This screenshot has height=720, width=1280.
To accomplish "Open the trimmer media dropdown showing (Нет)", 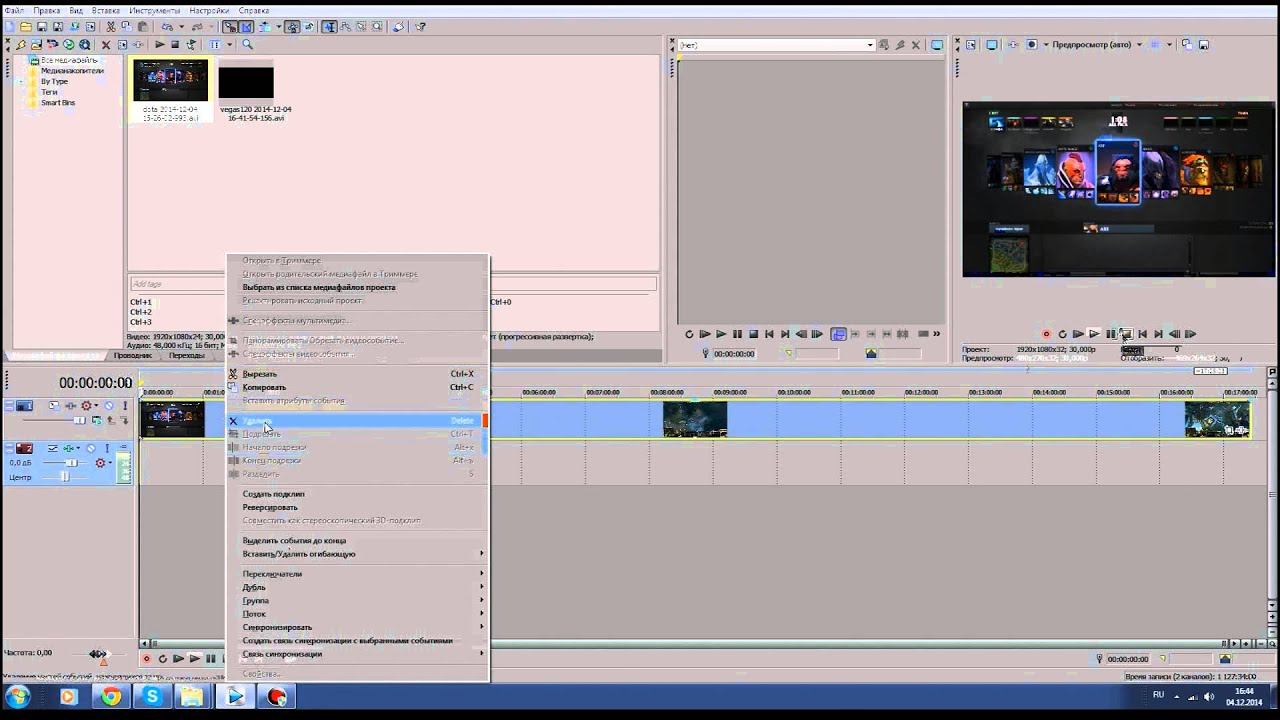I will pos(870,45).
